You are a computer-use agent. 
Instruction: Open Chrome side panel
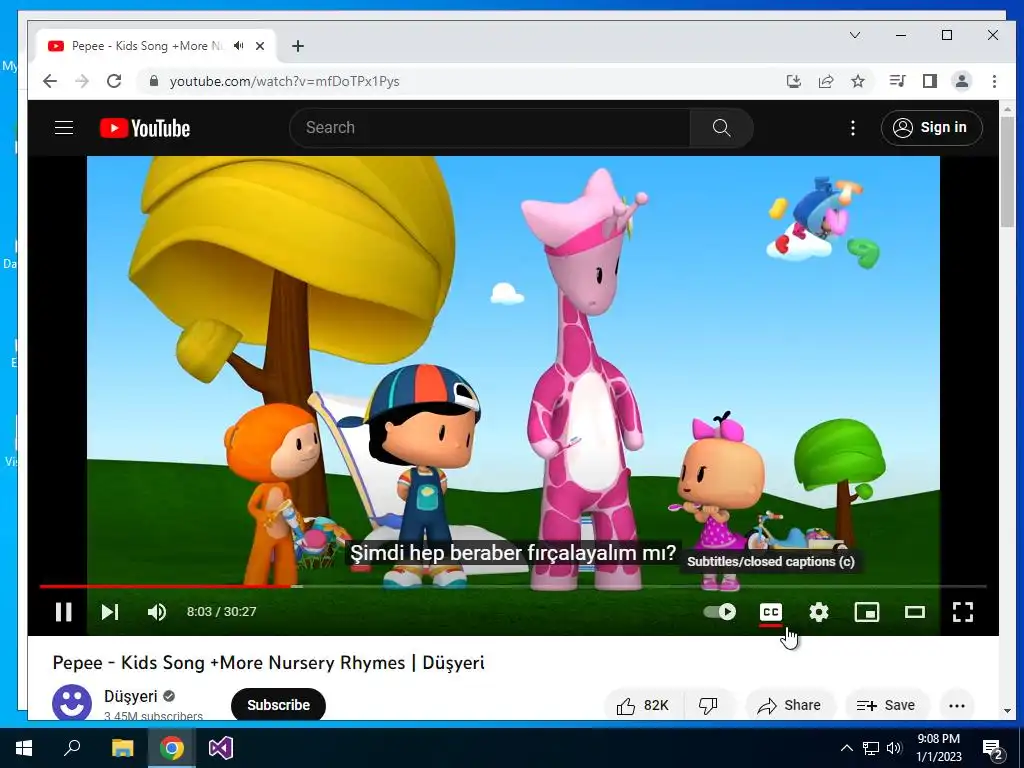(929, 81)
